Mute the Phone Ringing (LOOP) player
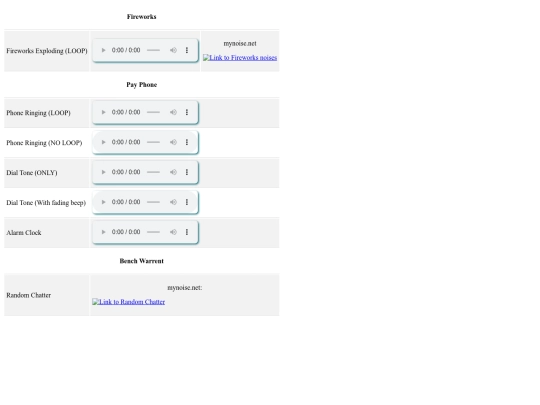Image resolution: width=540 pixels, height=405 pixels. [x=173, y=112]
